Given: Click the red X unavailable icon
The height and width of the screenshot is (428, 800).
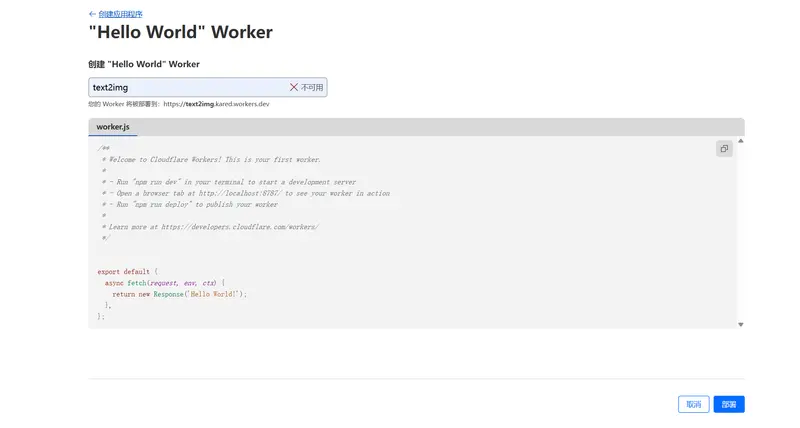Looking at the screenshot, I should point(294,87).
